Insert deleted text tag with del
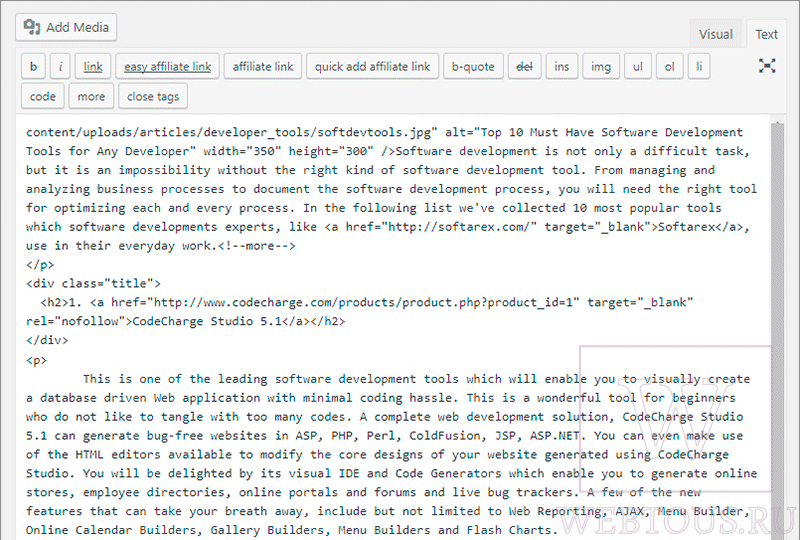The width and height of the screenshot is (800, 540). (x=524, y=66)
